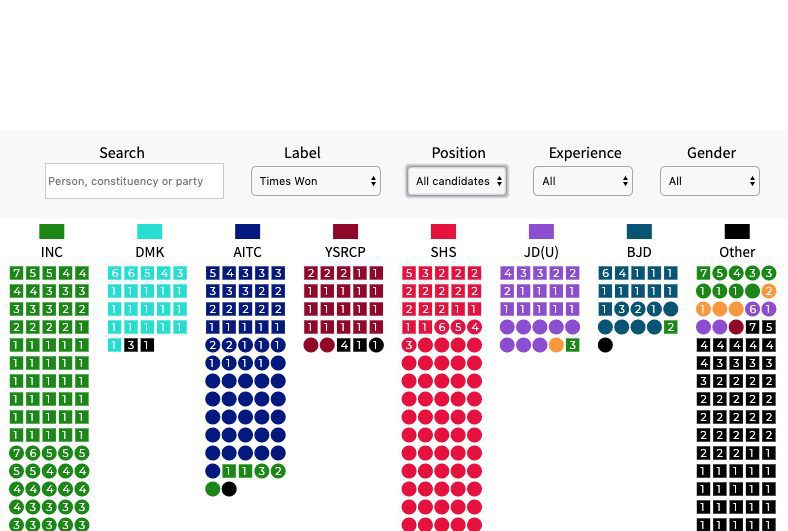Select the dark blue AITC legend swatch
The height and width of the screenshot is (531, 788).
248,232
